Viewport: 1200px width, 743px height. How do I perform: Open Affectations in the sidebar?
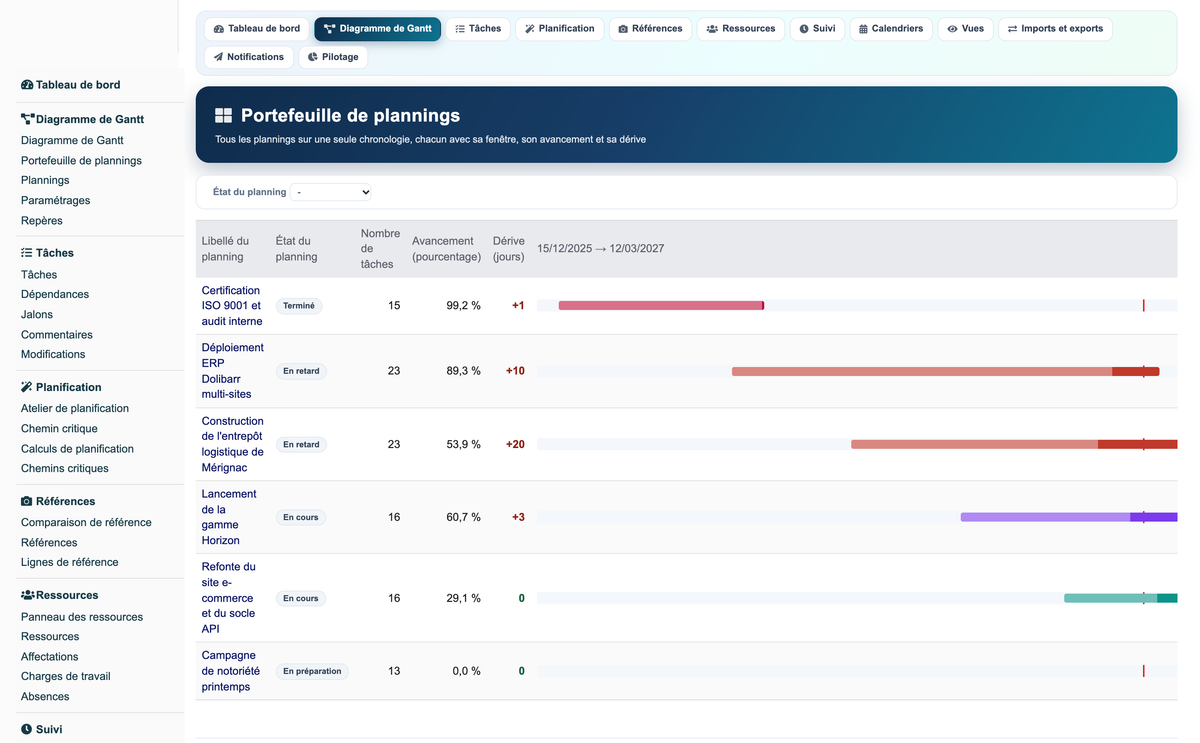click(50, 657)
